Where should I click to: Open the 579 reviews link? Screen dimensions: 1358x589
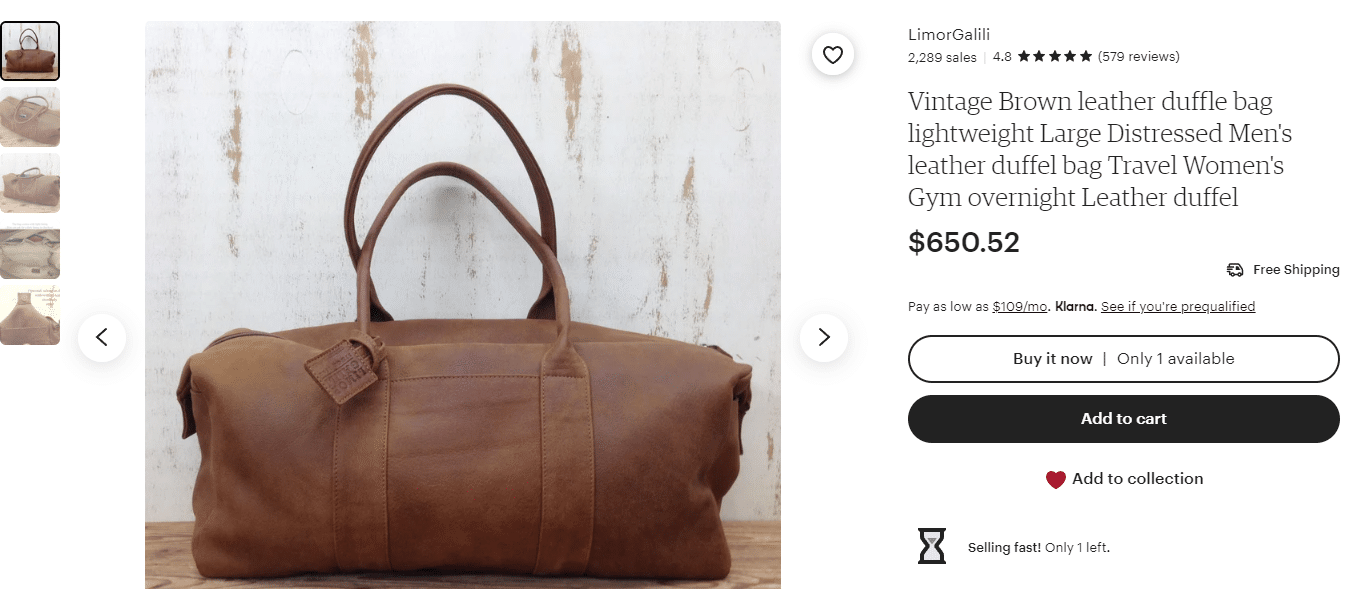1138,57
